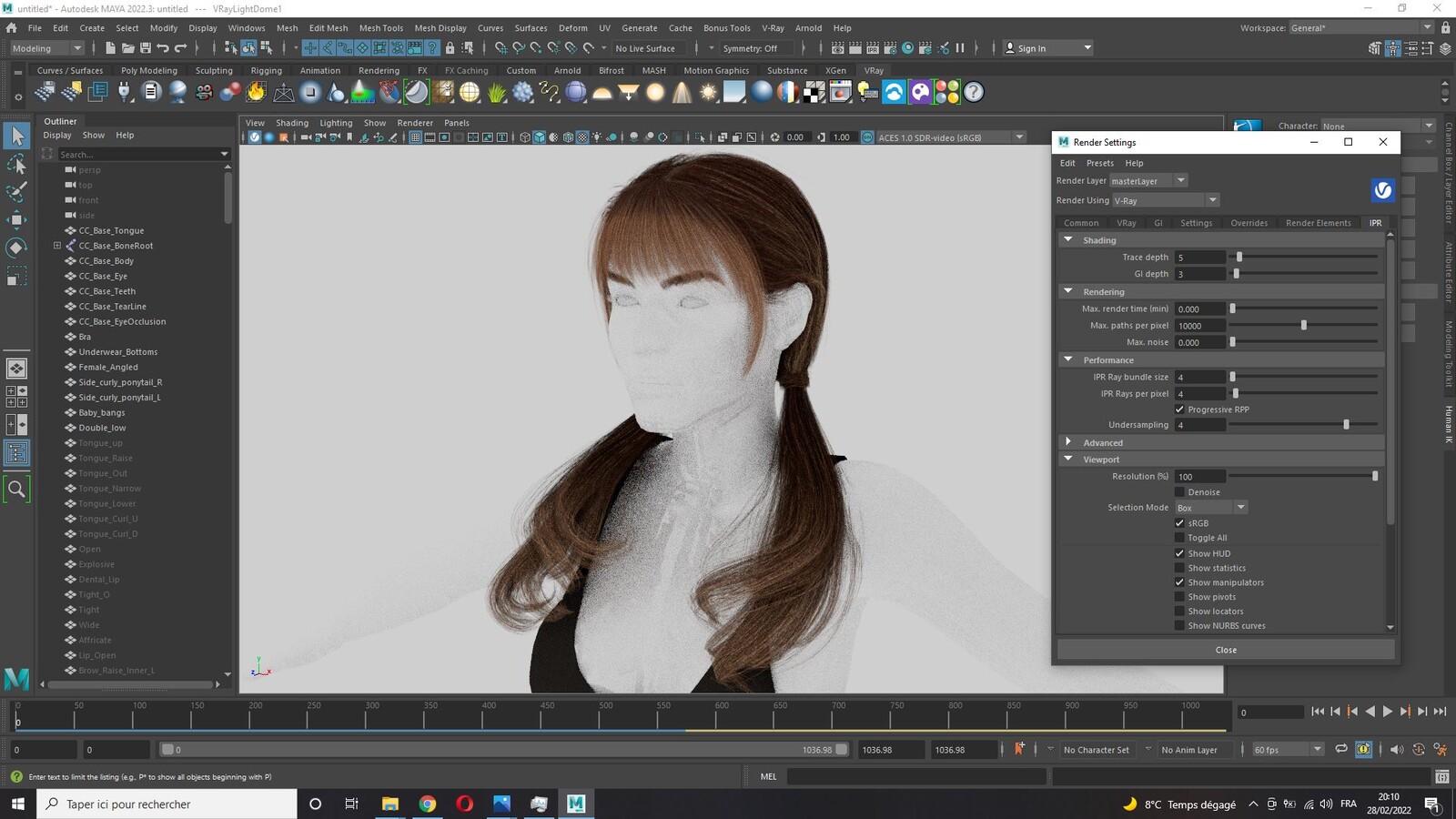Open the Outliner search magnifier icon
Screen dimensions: 1456x819
16,489
